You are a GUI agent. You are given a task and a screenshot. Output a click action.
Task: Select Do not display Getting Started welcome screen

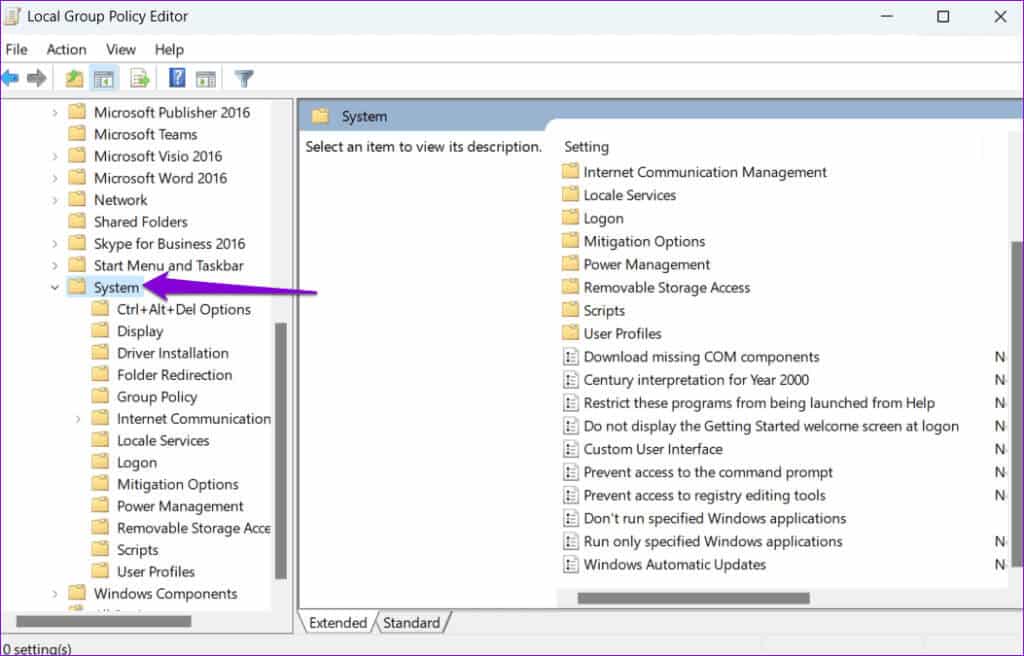771,426
